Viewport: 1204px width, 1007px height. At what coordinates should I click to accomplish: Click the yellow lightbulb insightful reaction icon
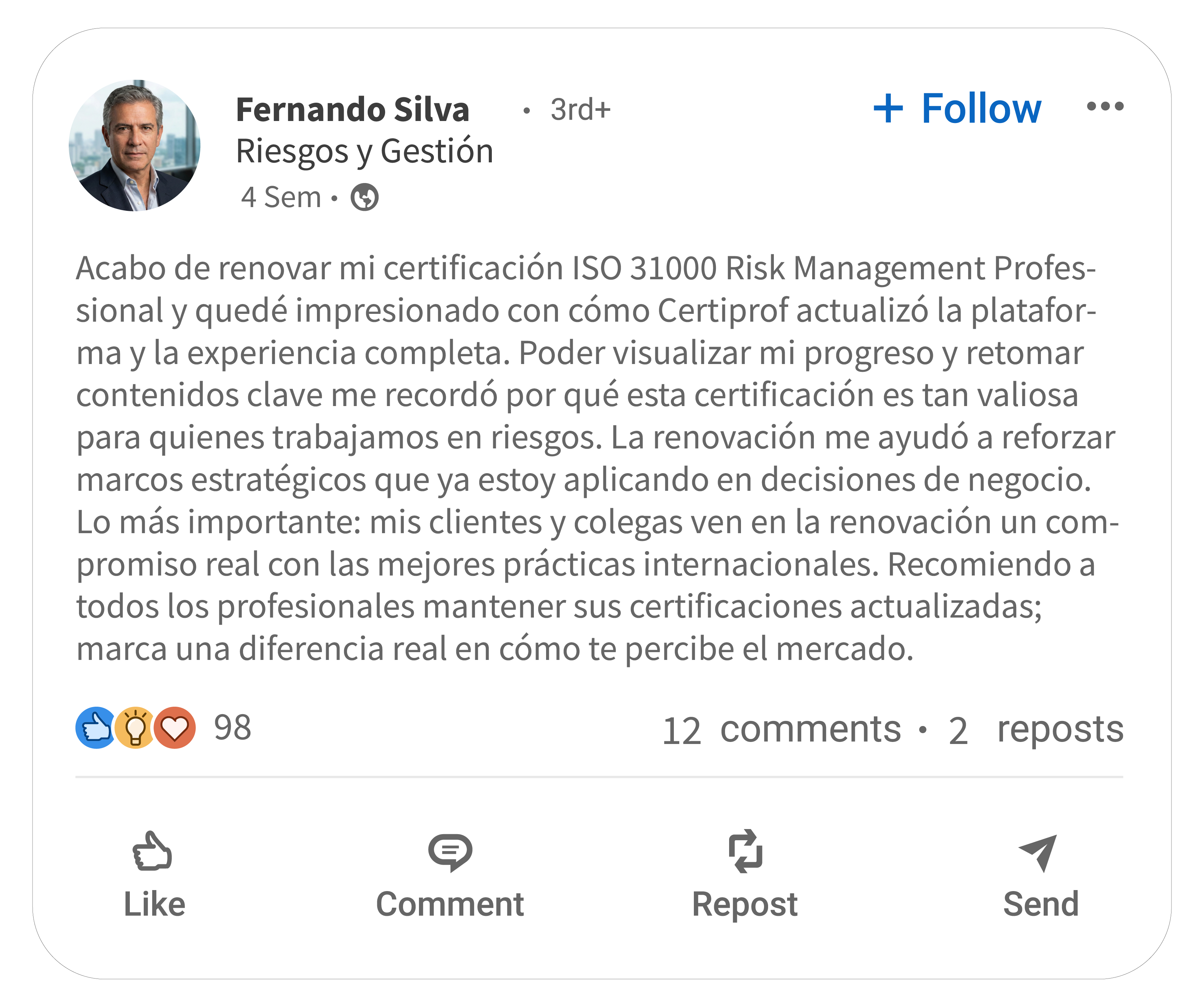click(x=135, y=728)
